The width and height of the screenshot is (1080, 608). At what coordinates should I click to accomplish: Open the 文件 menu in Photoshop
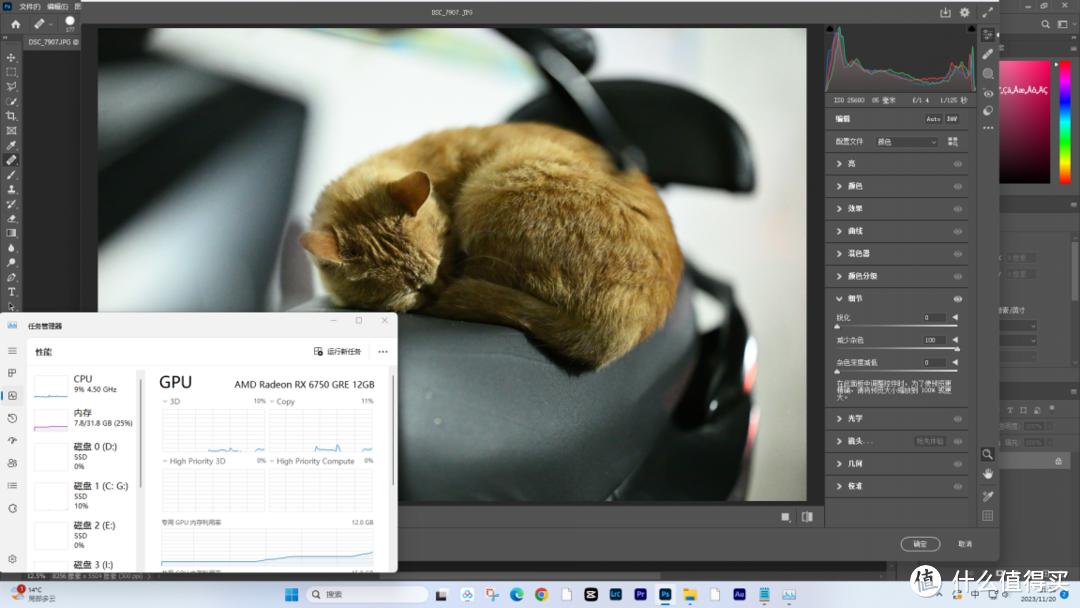(x=30, y=6)
